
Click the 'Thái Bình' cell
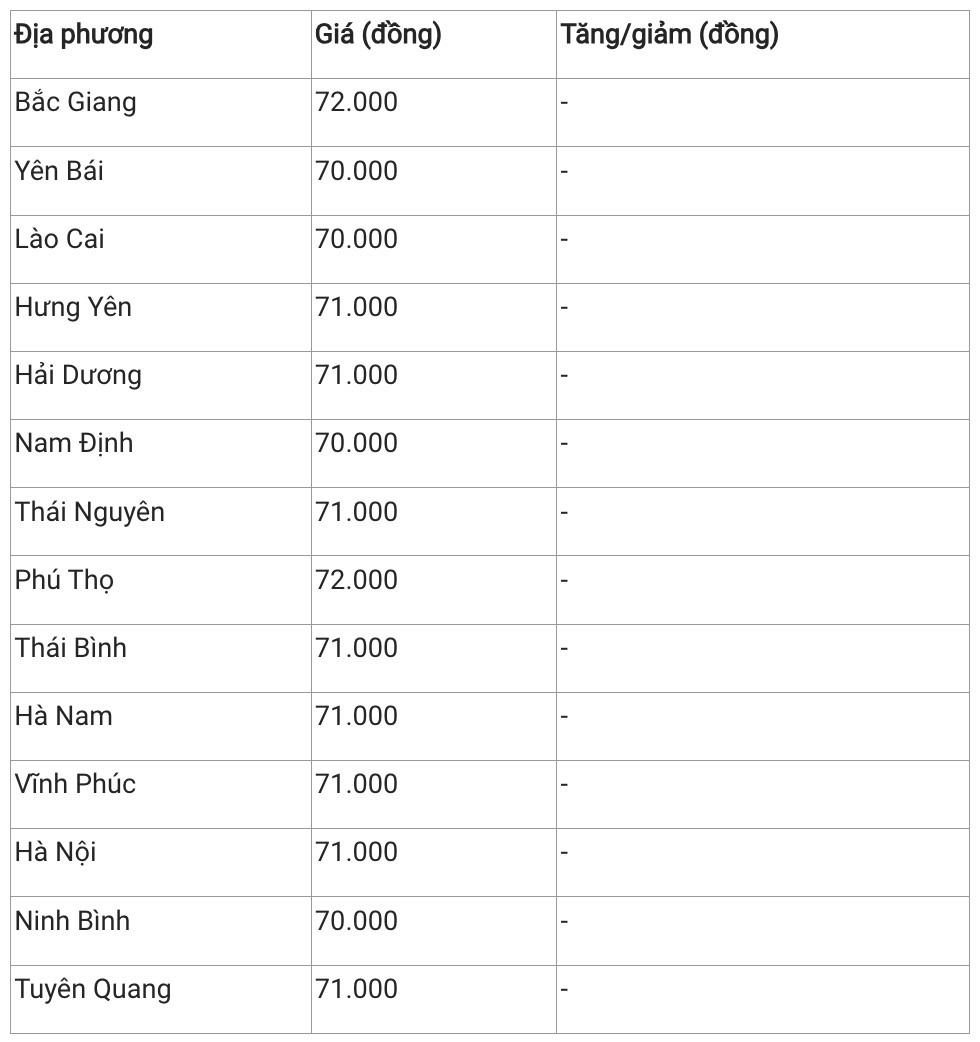[x=71, y=648]
